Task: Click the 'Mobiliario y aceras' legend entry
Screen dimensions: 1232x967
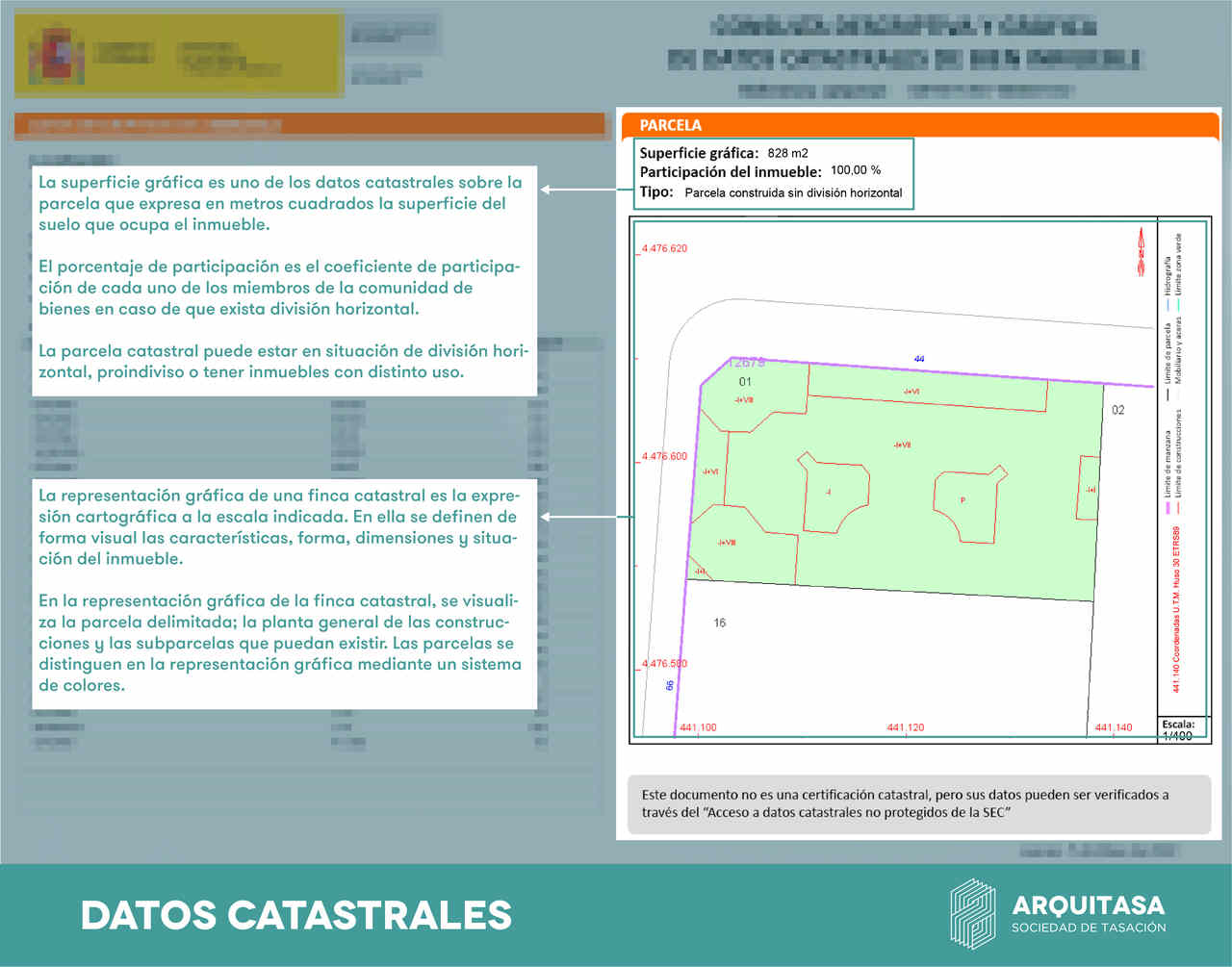Action: pyautogui.click(x=1178, y=349)
